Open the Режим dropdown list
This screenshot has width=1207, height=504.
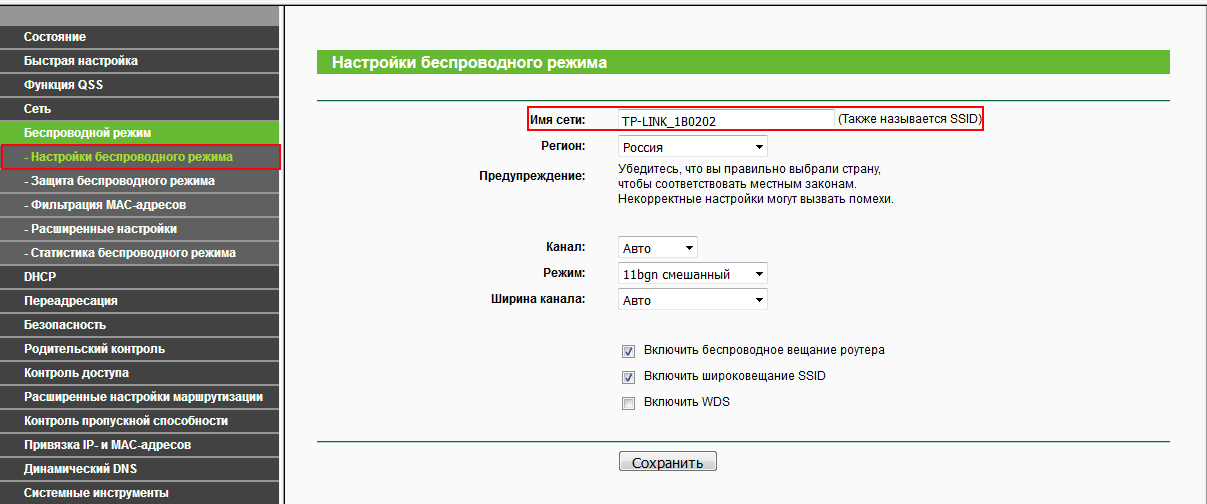(692, 274)
